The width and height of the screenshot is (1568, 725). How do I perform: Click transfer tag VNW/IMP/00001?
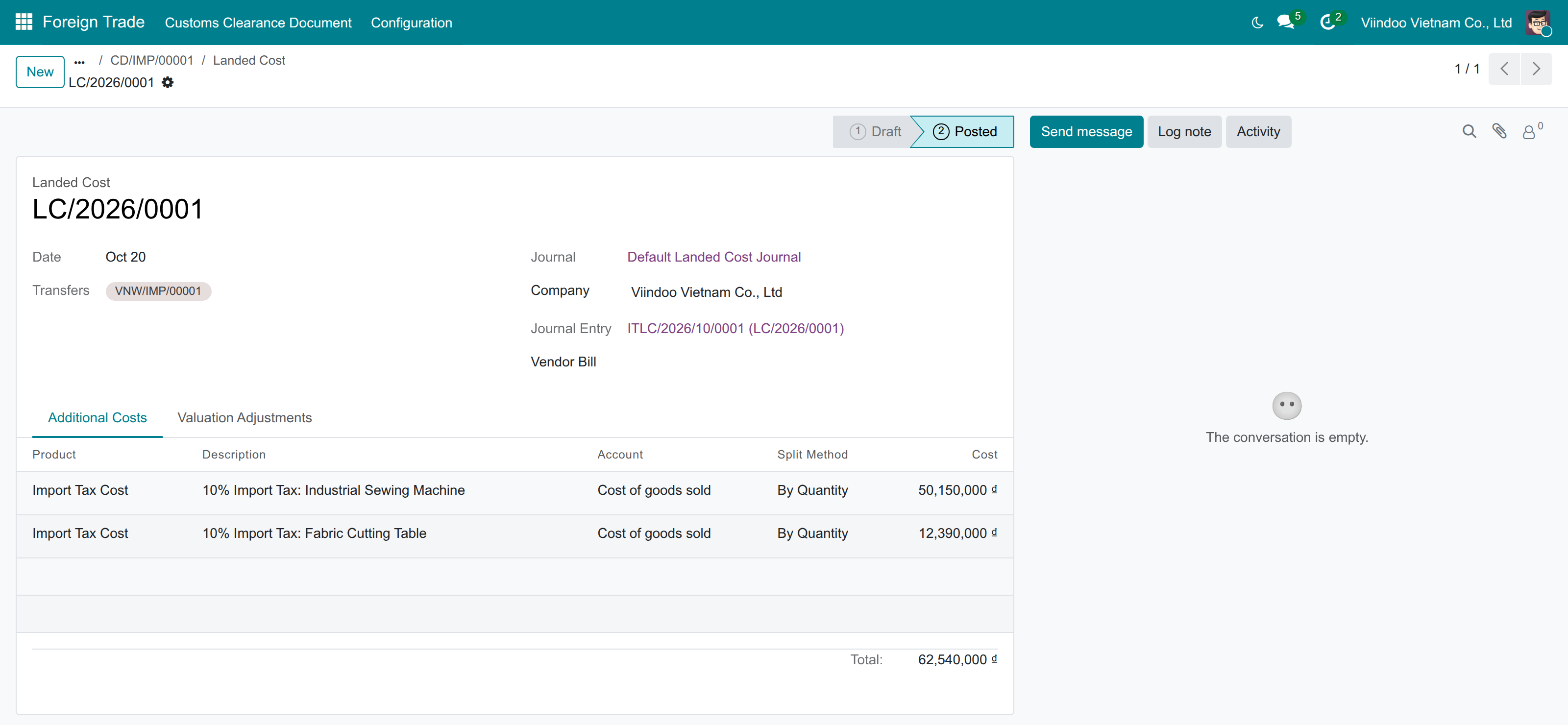click(158, 291)
